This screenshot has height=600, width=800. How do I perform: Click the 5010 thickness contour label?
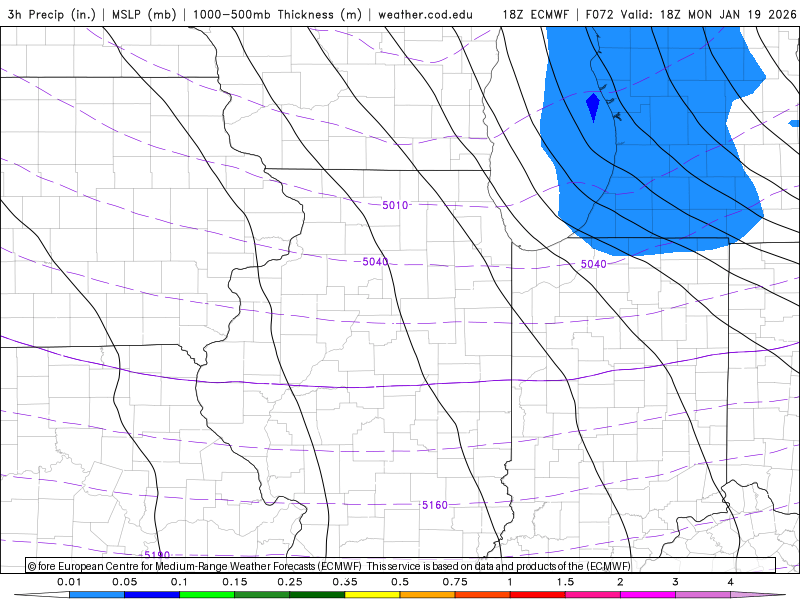[395, 205]
